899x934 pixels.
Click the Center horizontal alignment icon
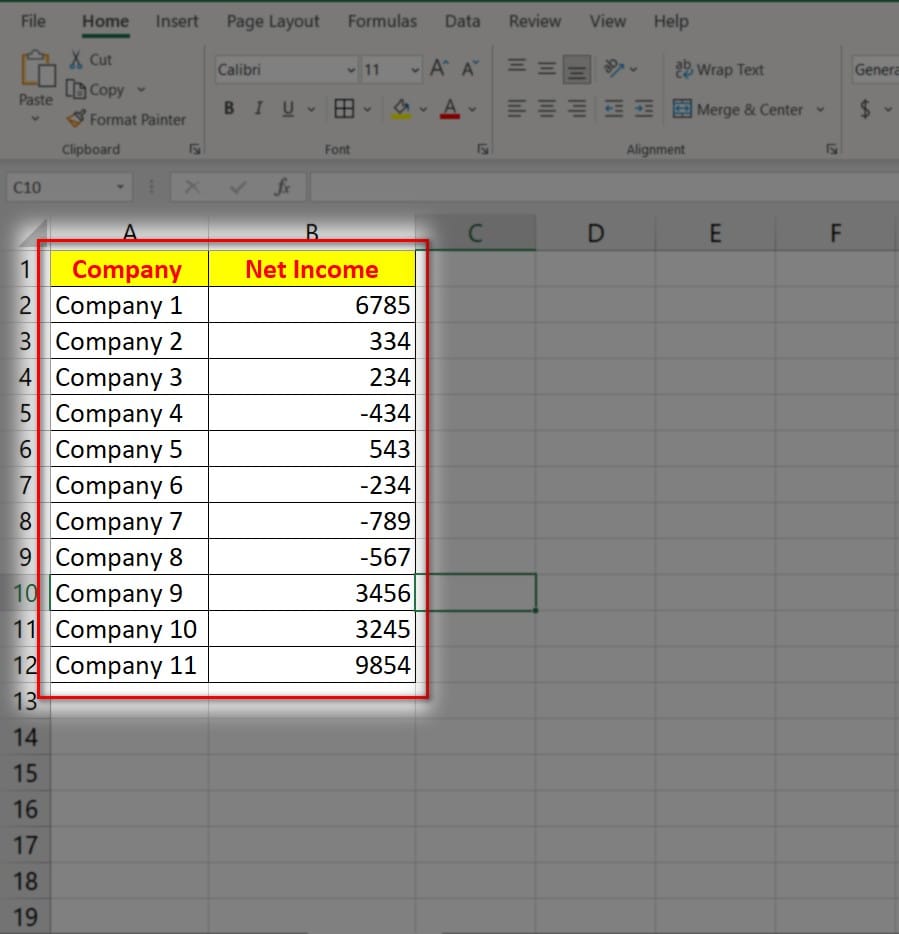tap(546, 109)
